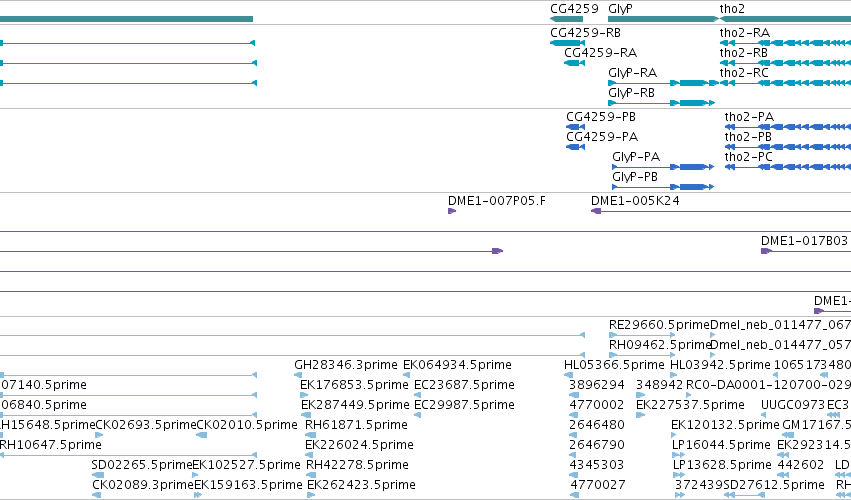Click the EK287449.5prime EST label

coord(355,405)
